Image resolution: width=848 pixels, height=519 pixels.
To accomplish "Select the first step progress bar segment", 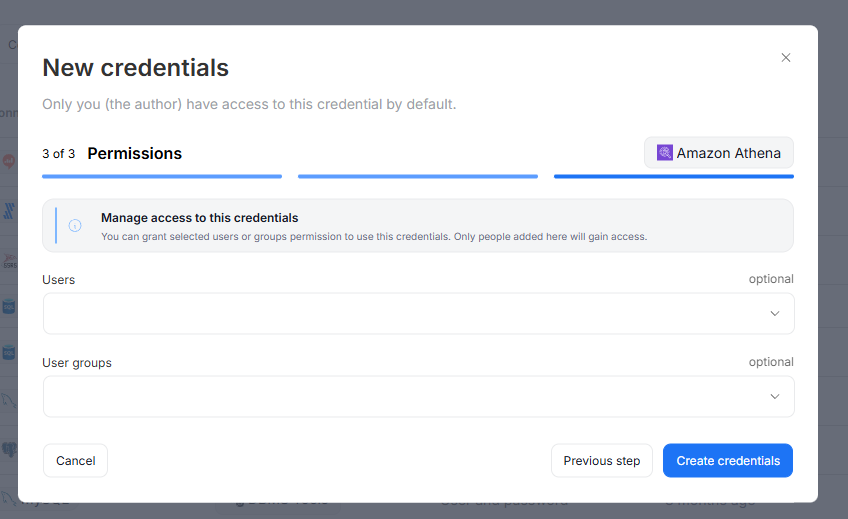I will click(x=162, y=177).
